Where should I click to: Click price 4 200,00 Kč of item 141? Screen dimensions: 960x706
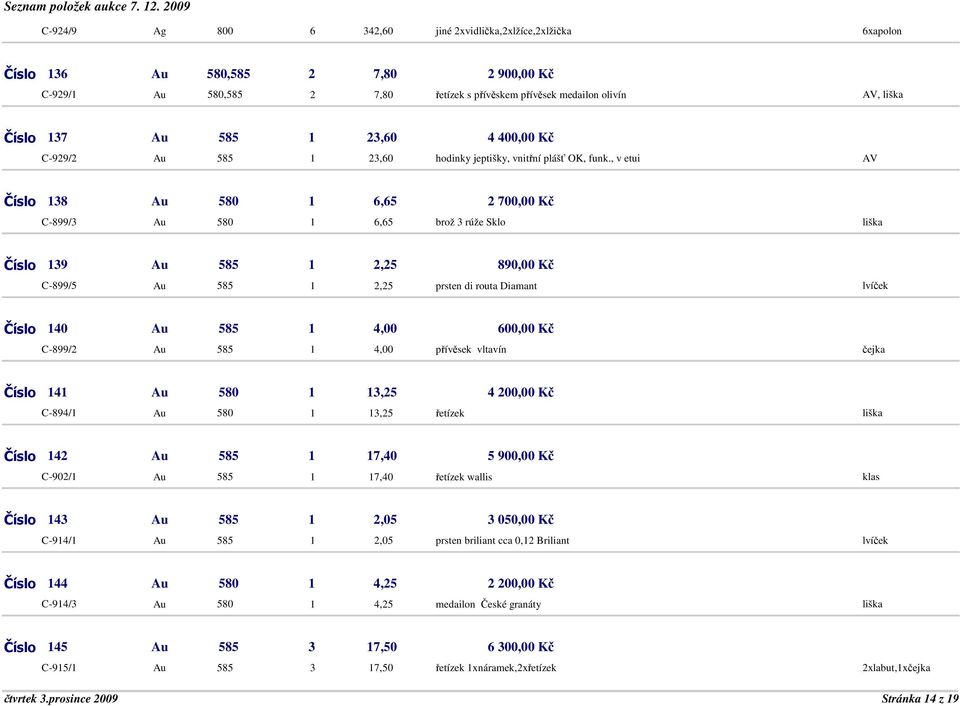click(520, 392)
